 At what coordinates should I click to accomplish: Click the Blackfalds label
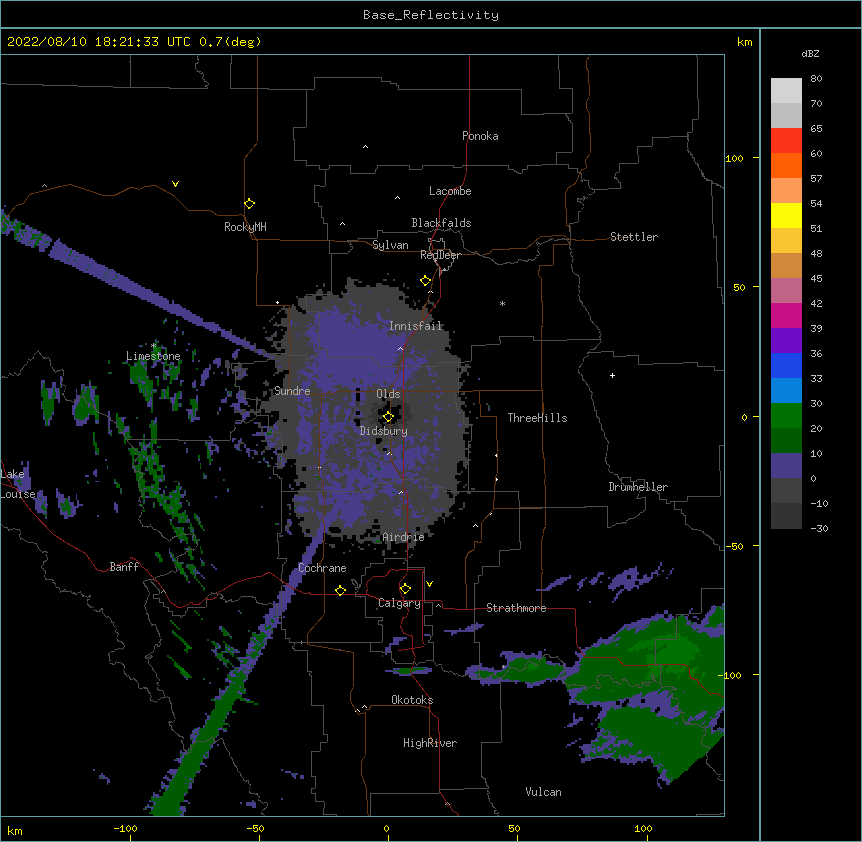click(x=441, y=223)
